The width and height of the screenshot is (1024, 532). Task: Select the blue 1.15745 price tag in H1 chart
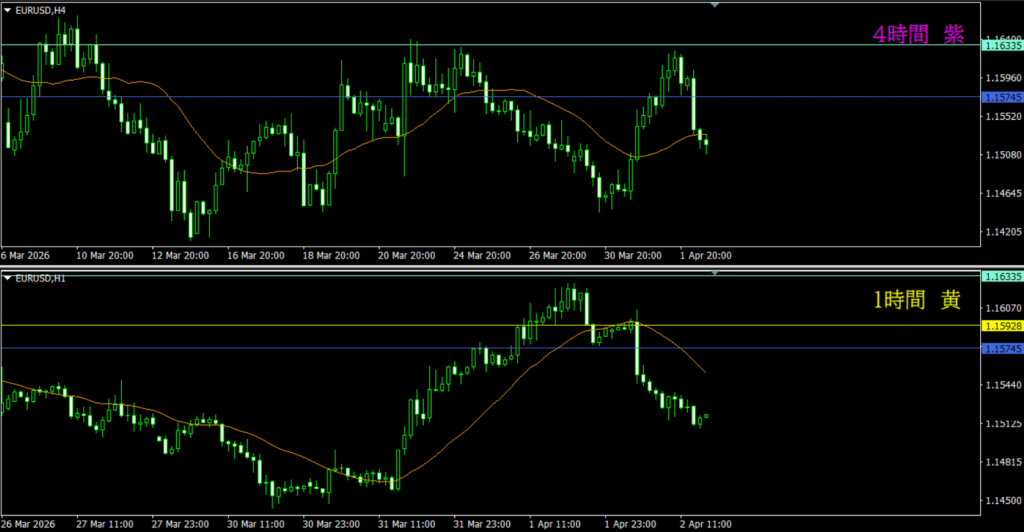pos(1001,348)
